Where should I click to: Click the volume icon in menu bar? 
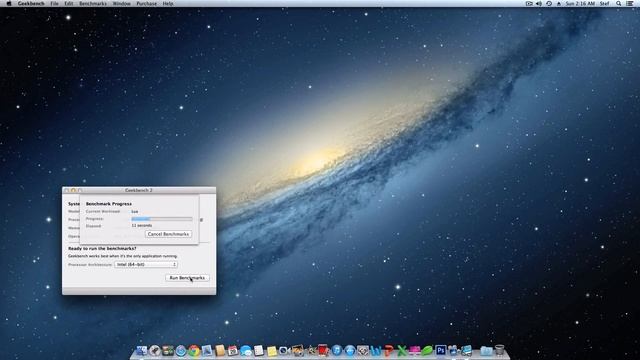[539, 3]
